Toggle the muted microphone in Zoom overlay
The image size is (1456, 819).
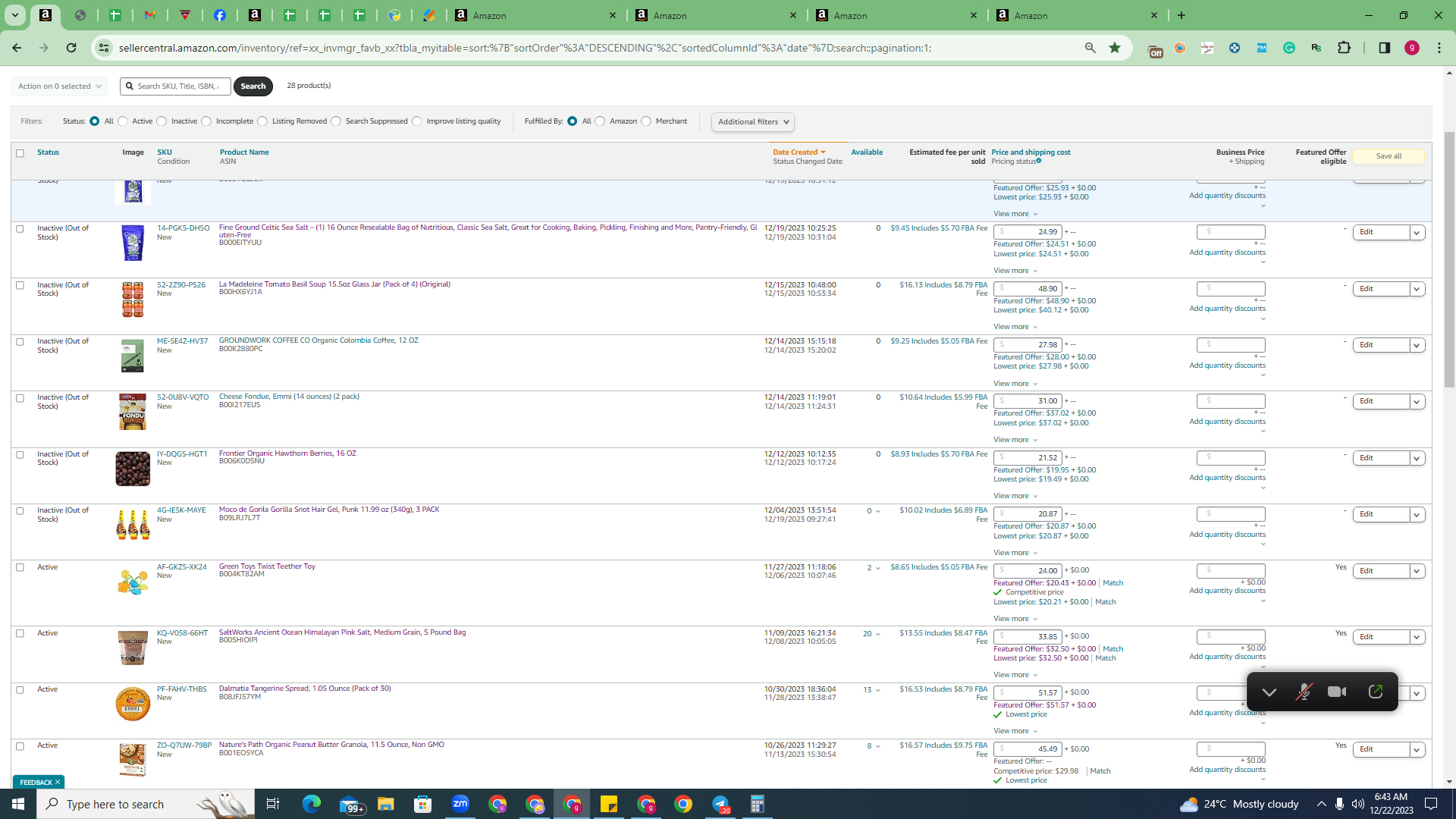point(1303,692)
